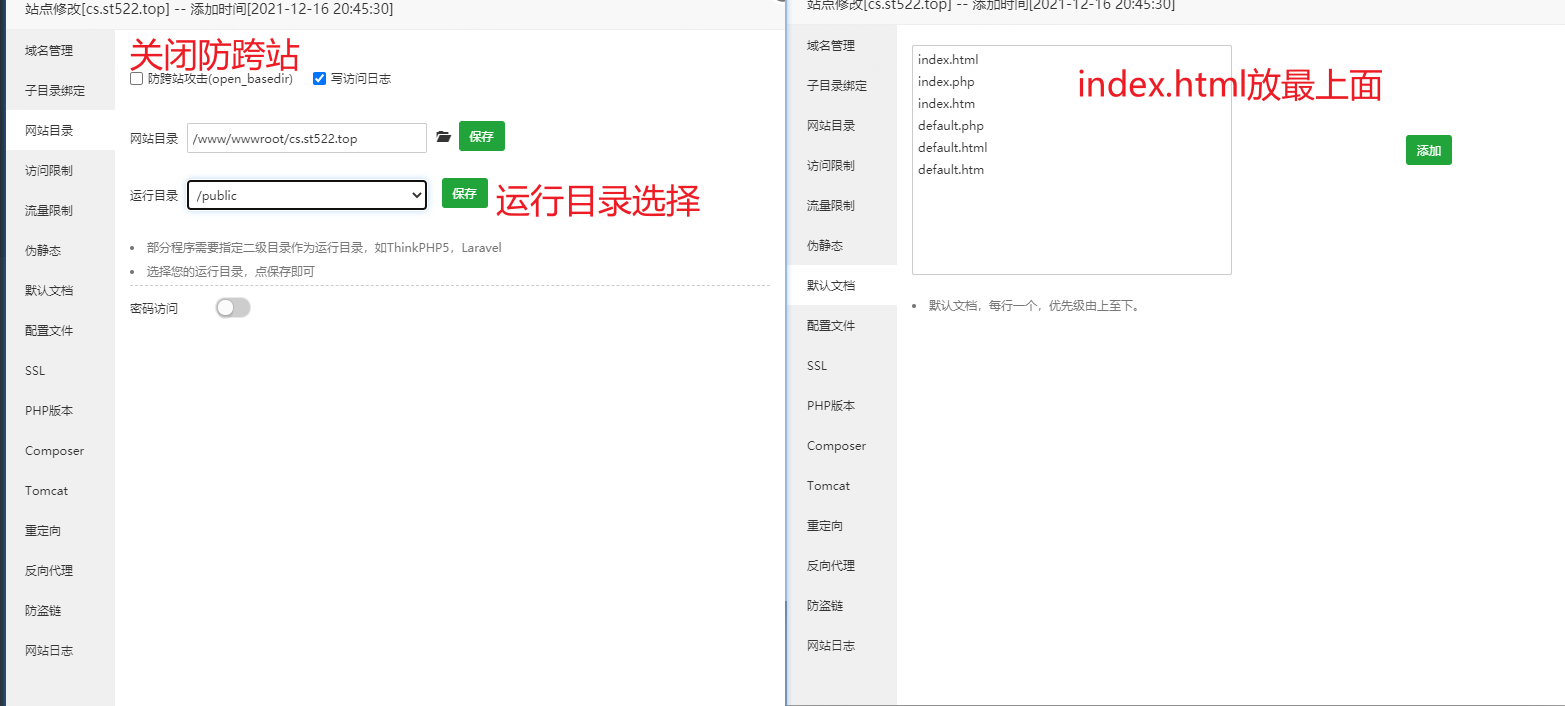
Task: Open the SSL settings tab
Action: coord(34,370)
